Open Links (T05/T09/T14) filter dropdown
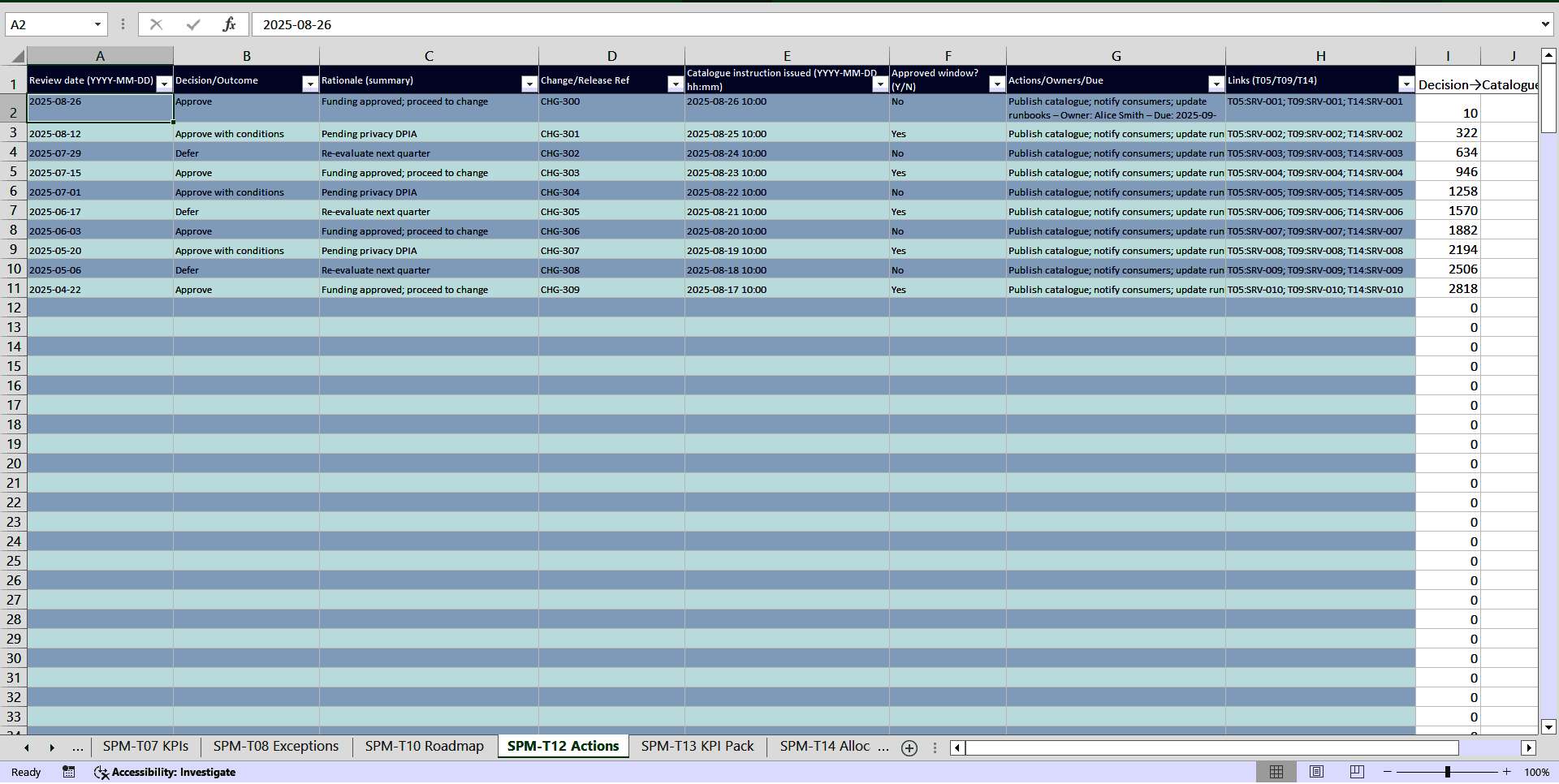The height and width of the screenshot is (784, 1559). 1406,84
